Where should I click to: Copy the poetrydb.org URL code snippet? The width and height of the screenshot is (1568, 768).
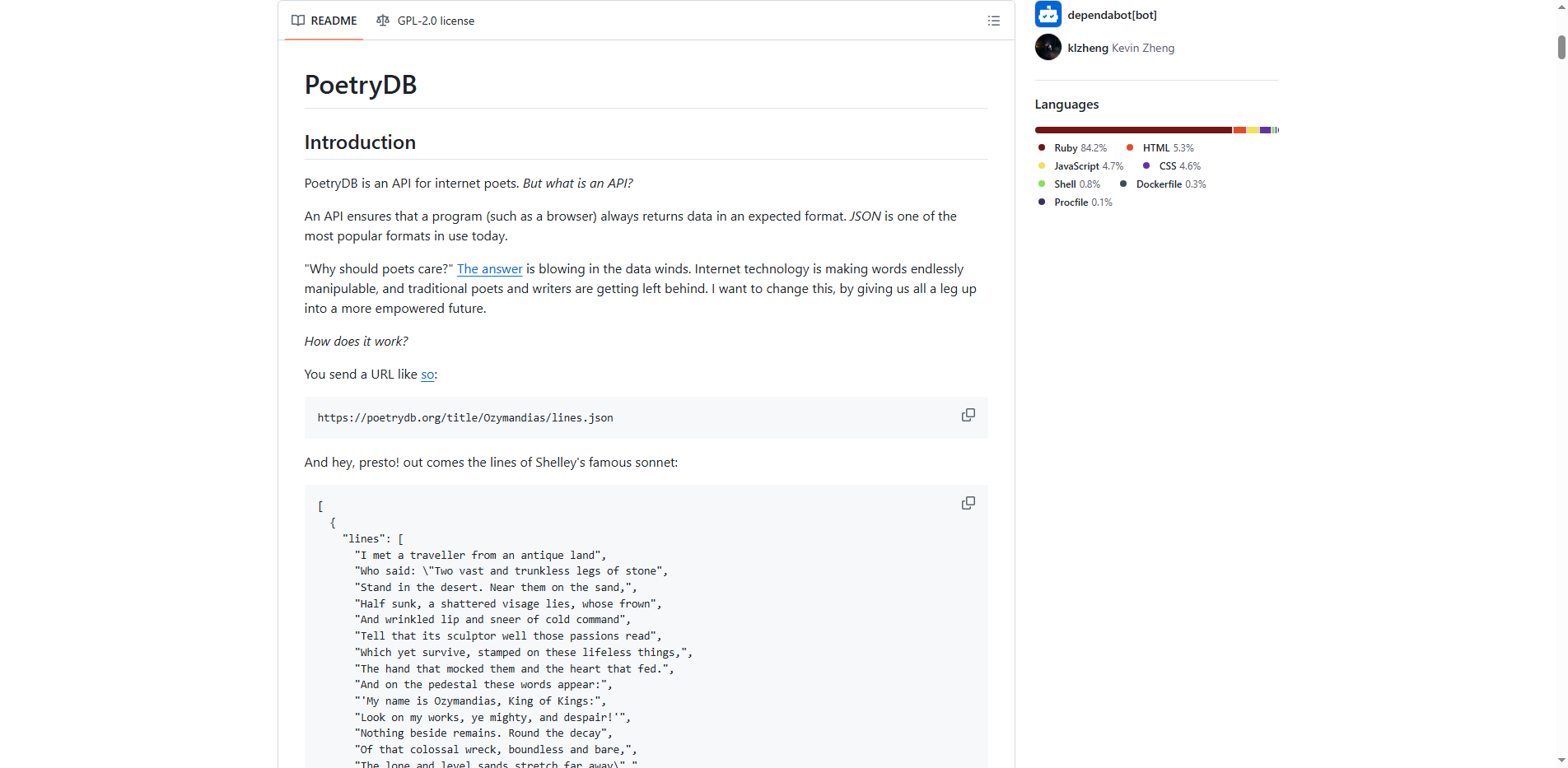coord(968,415)
